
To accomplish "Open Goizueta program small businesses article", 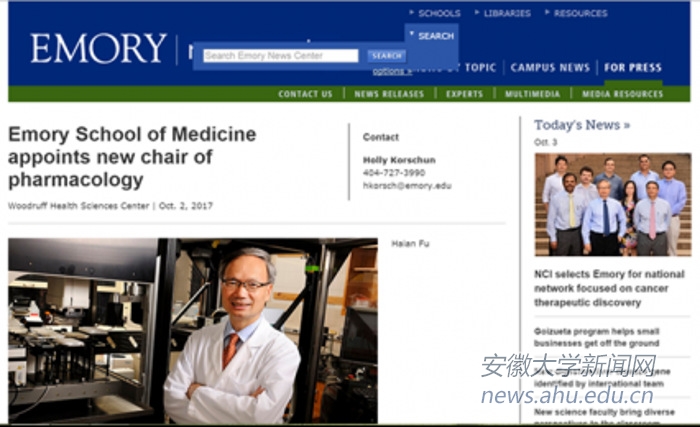I will point(596,337).
